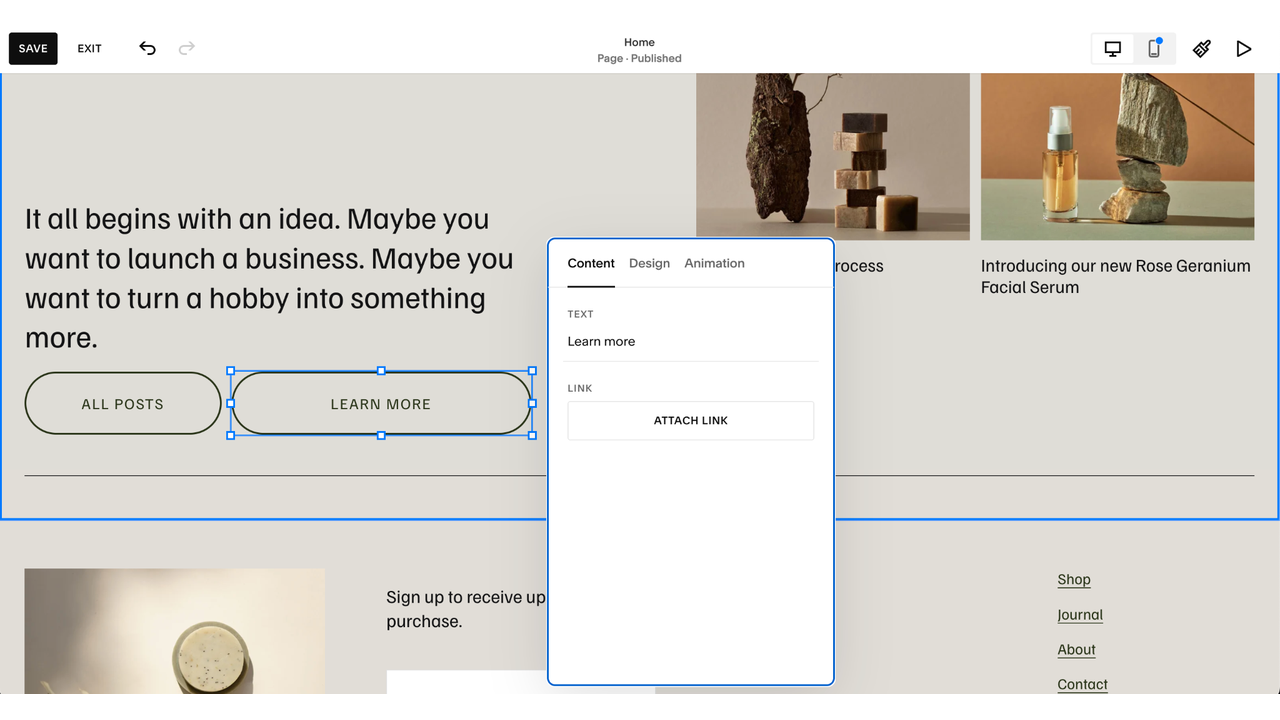Switch to the Animation tab
Image resolution: width=1280 pixels, height=720 pixels.
click(714, 263)
